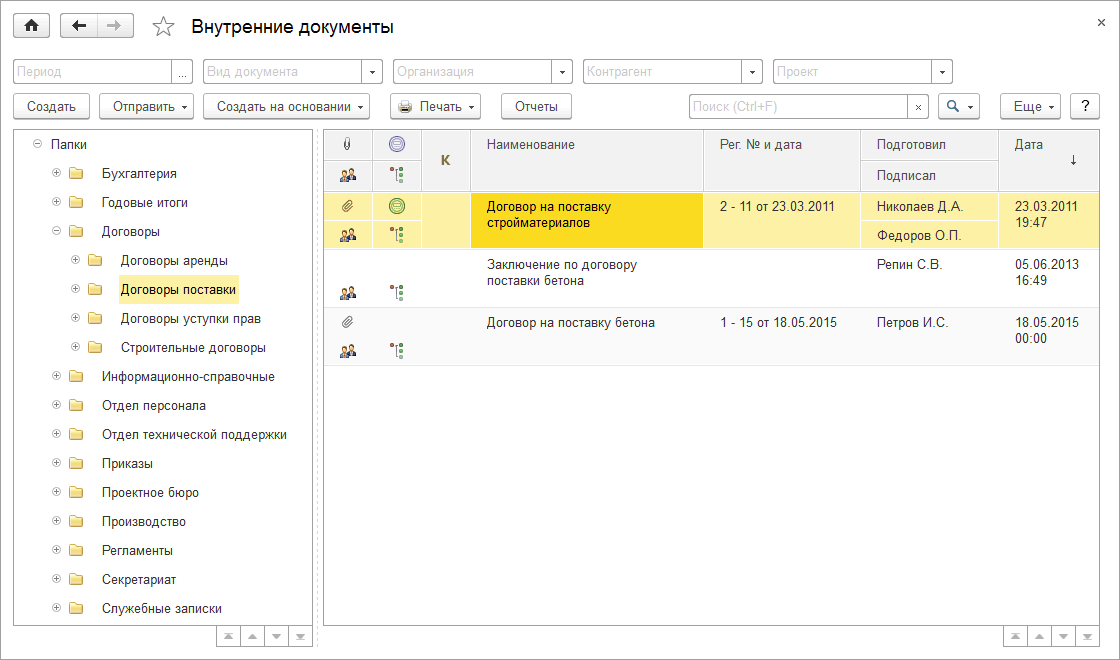Screen dimensions: 1120x660
Task: Go back with the left arrow
Action: point(79,26)
